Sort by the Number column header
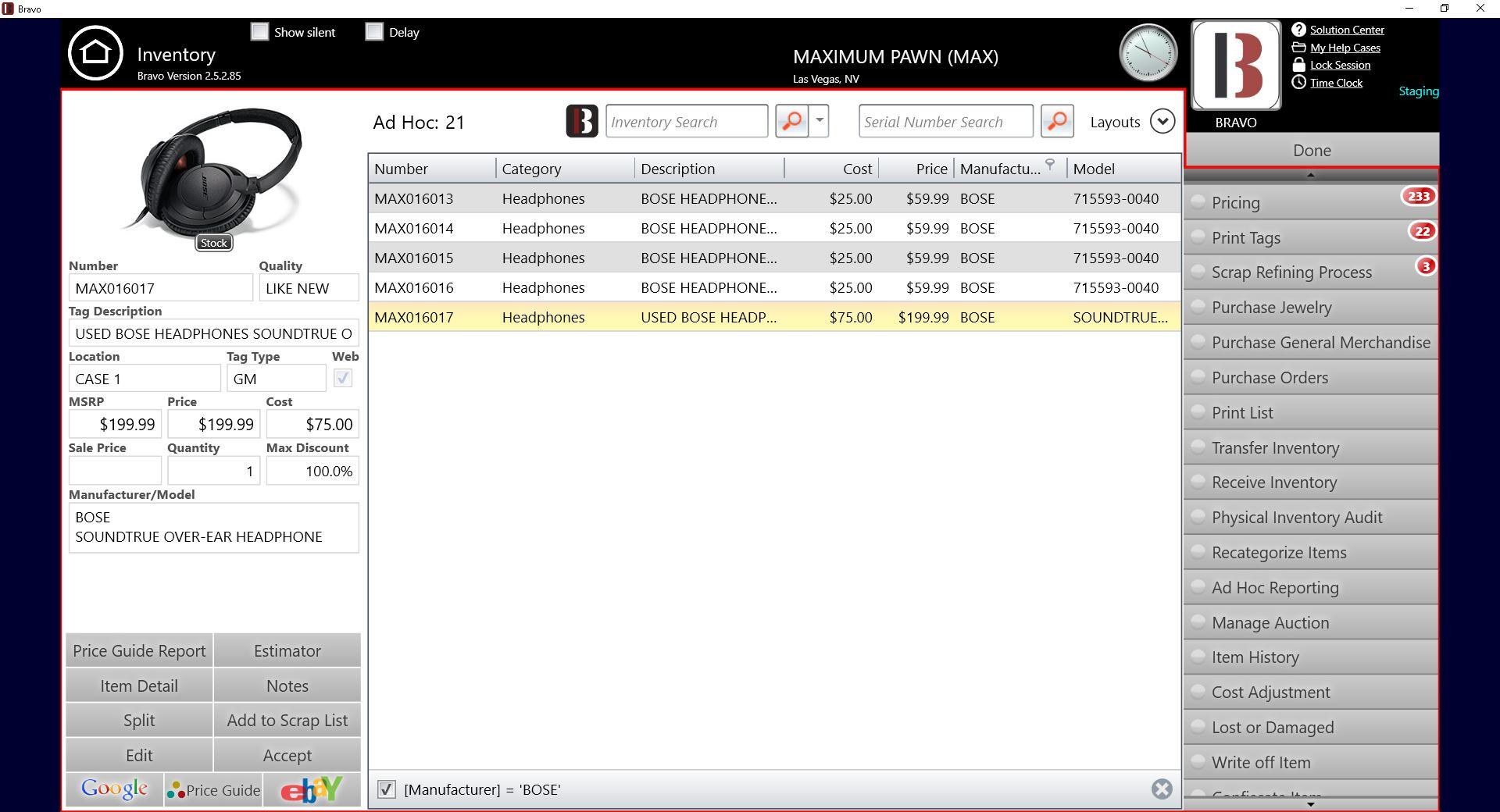The image size is (1500, 812). 432,169
